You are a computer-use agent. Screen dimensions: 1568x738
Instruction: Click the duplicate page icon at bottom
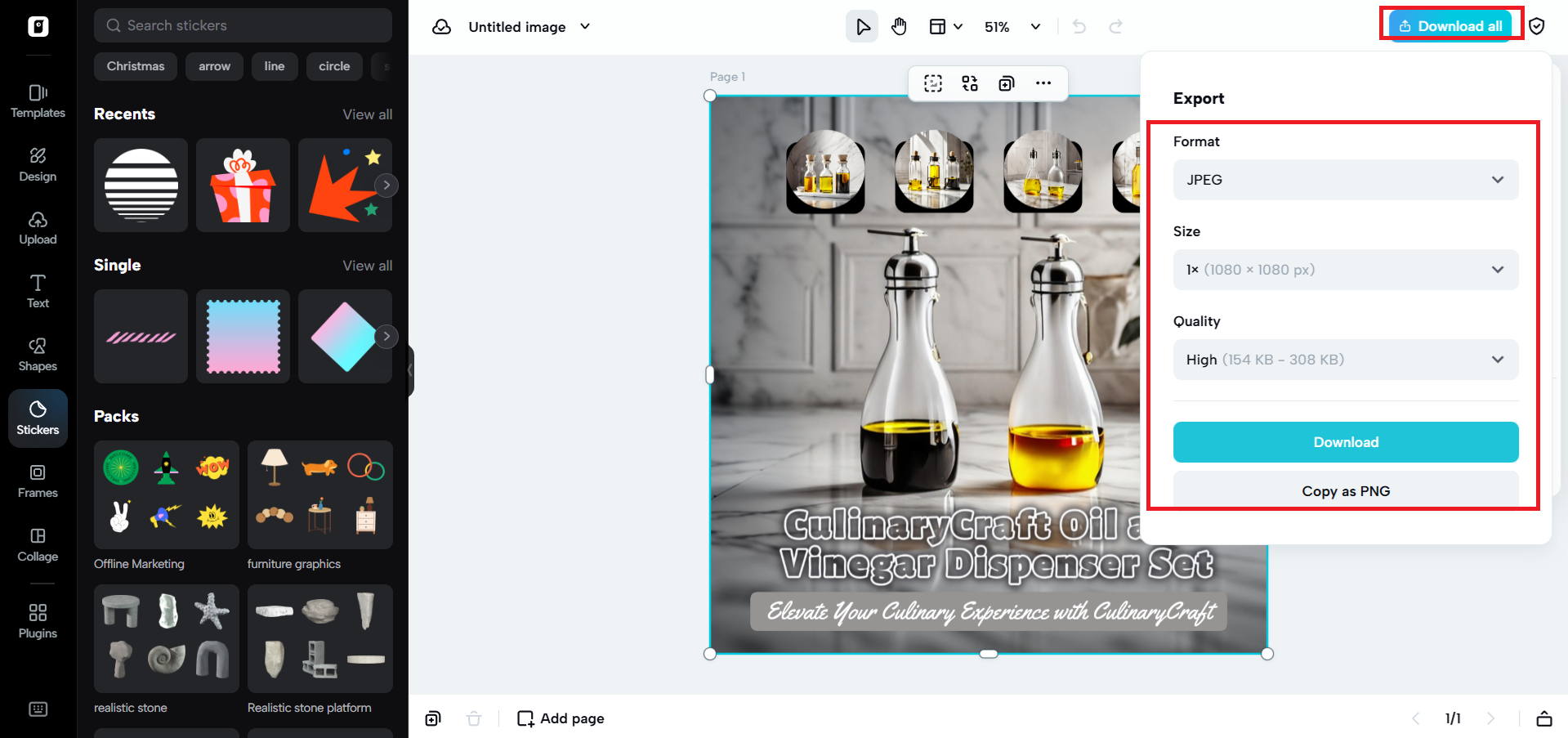[x=433, y=718]
